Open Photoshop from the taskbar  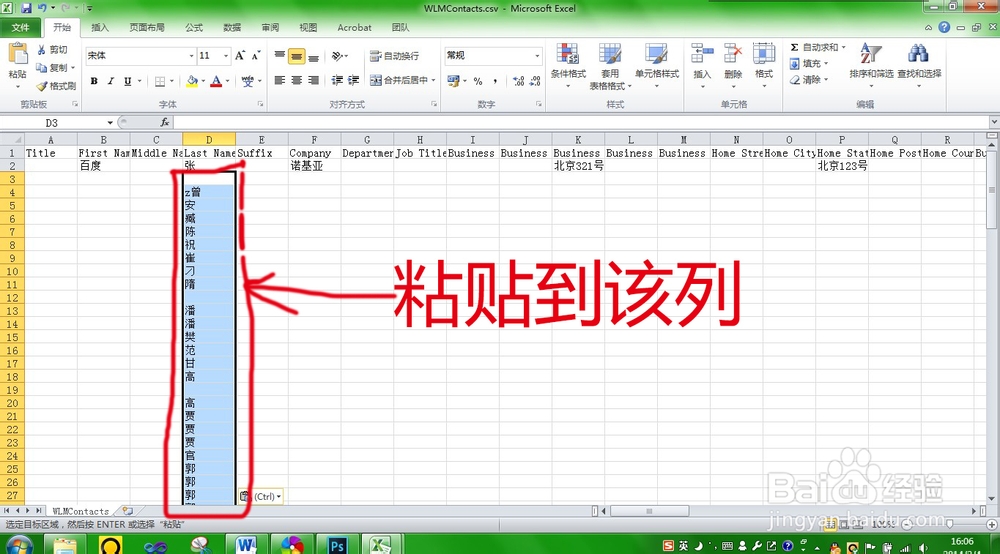click(337, 544)
